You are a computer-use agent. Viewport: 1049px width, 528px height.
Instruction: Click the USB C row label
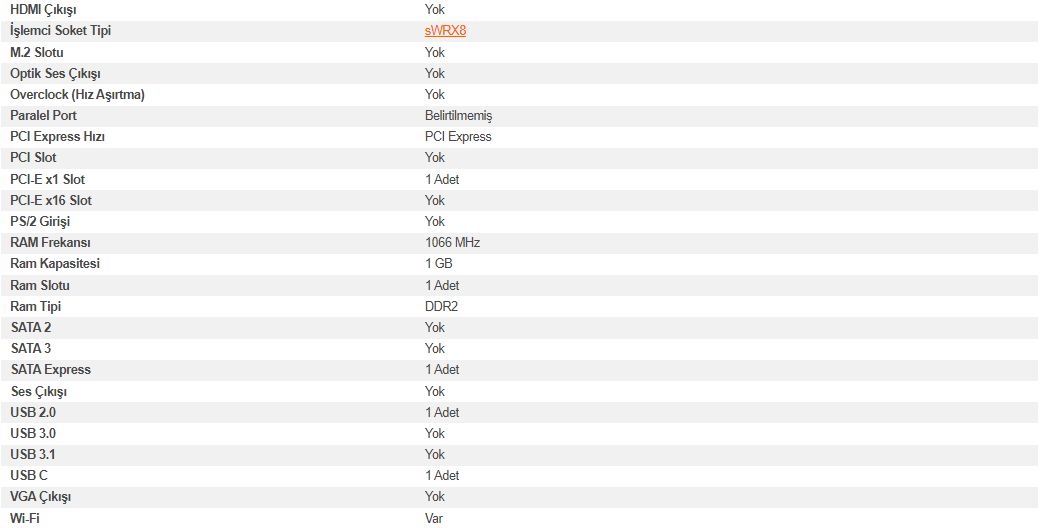click(29, 475)
